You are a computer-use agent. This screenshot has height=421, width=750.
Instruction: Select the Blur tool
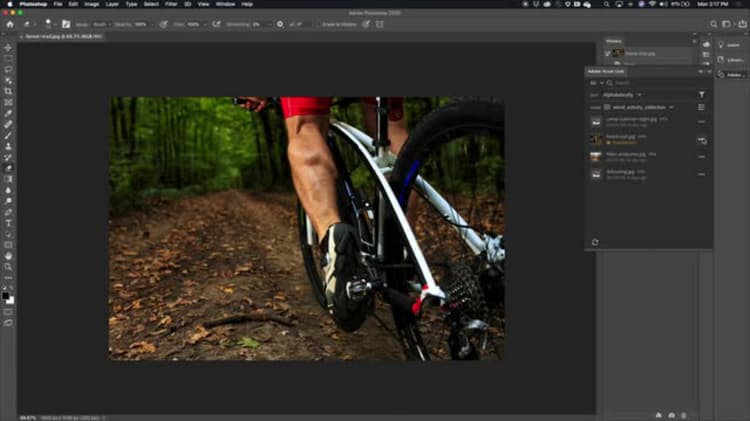(x=8, y=190)
